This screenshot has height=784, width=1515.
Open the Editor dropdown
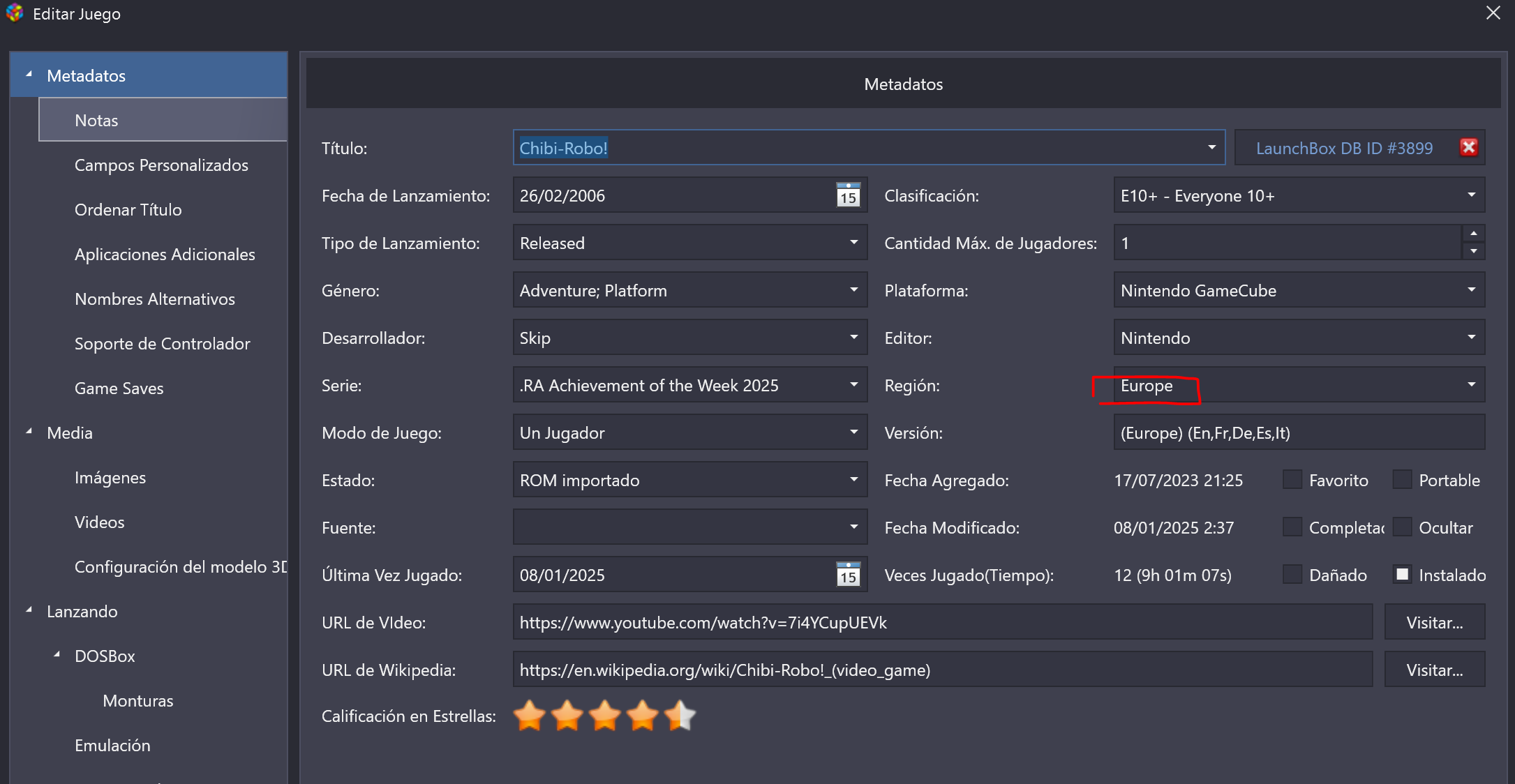click(1471, 337)
